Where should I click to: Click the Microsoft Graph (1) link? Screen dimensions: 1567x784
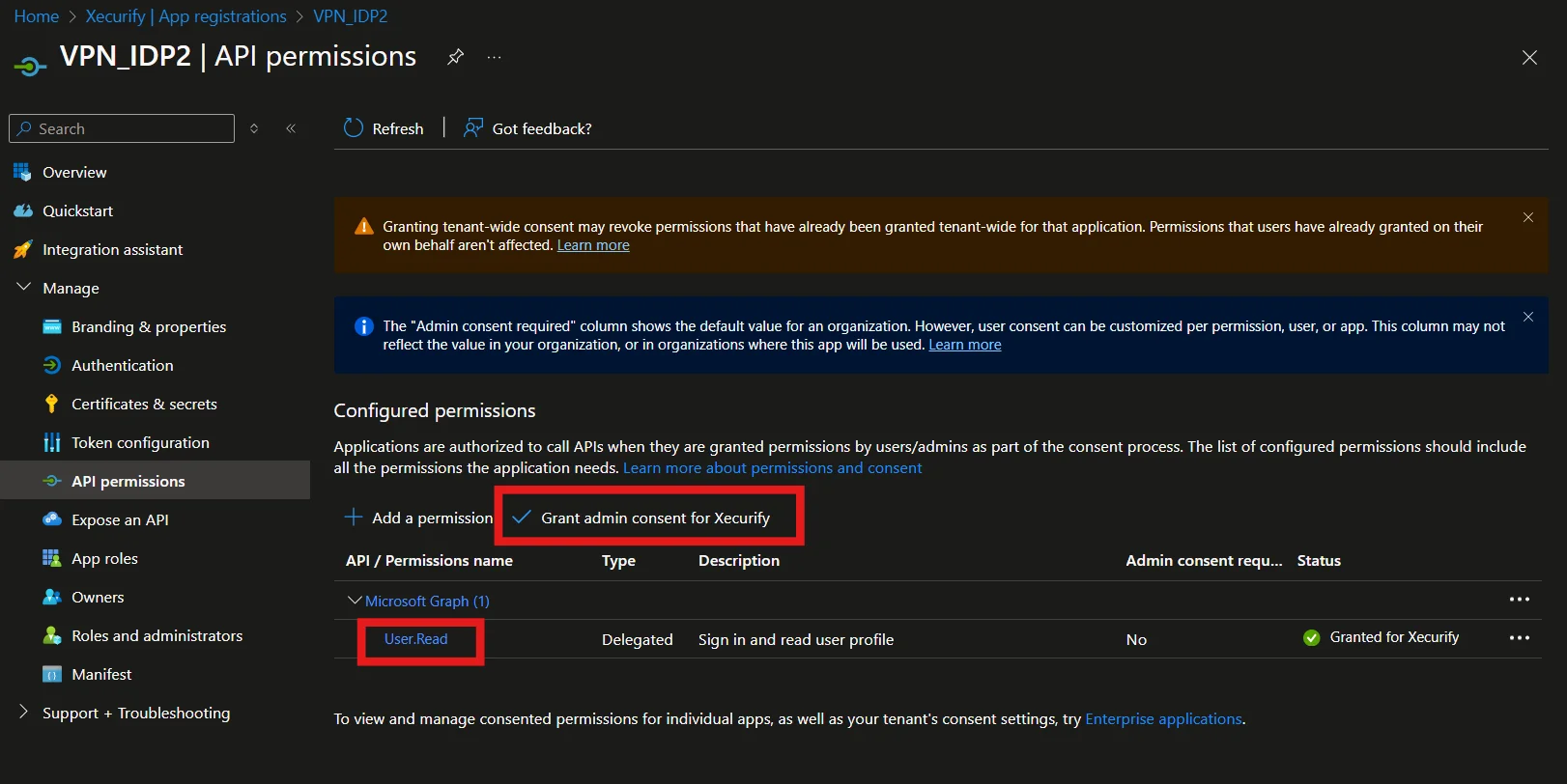pos(427,601)
